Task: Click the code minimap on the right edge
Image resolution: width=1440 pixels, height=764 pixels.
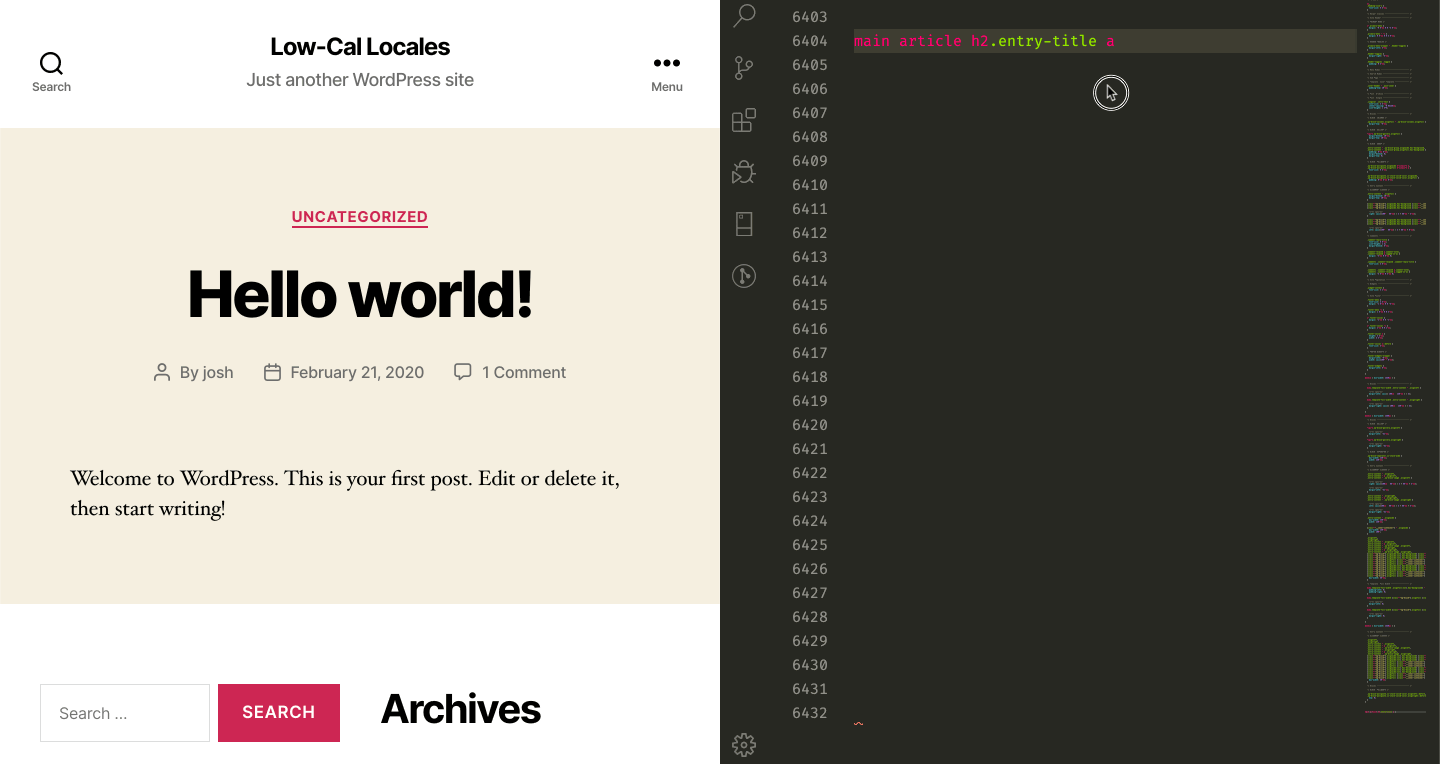Action: 1396,360
